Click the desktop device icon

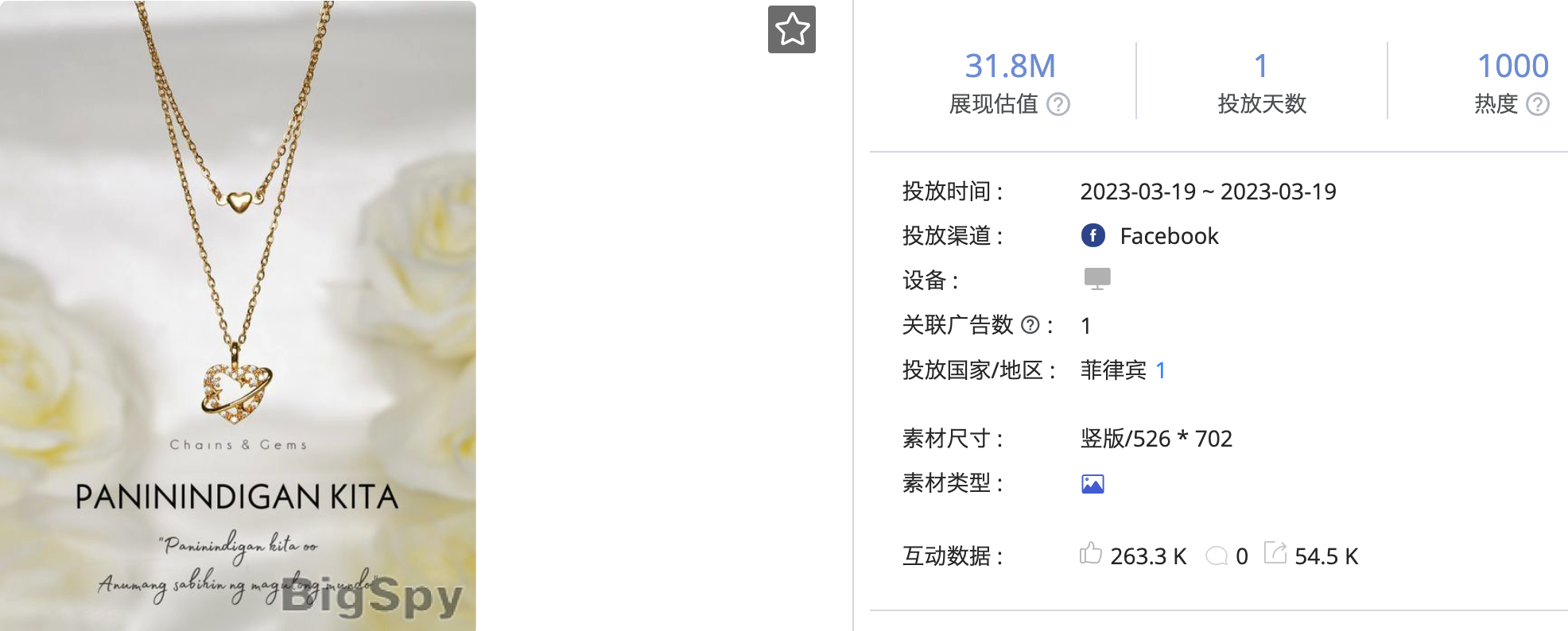click(1097, 279)
